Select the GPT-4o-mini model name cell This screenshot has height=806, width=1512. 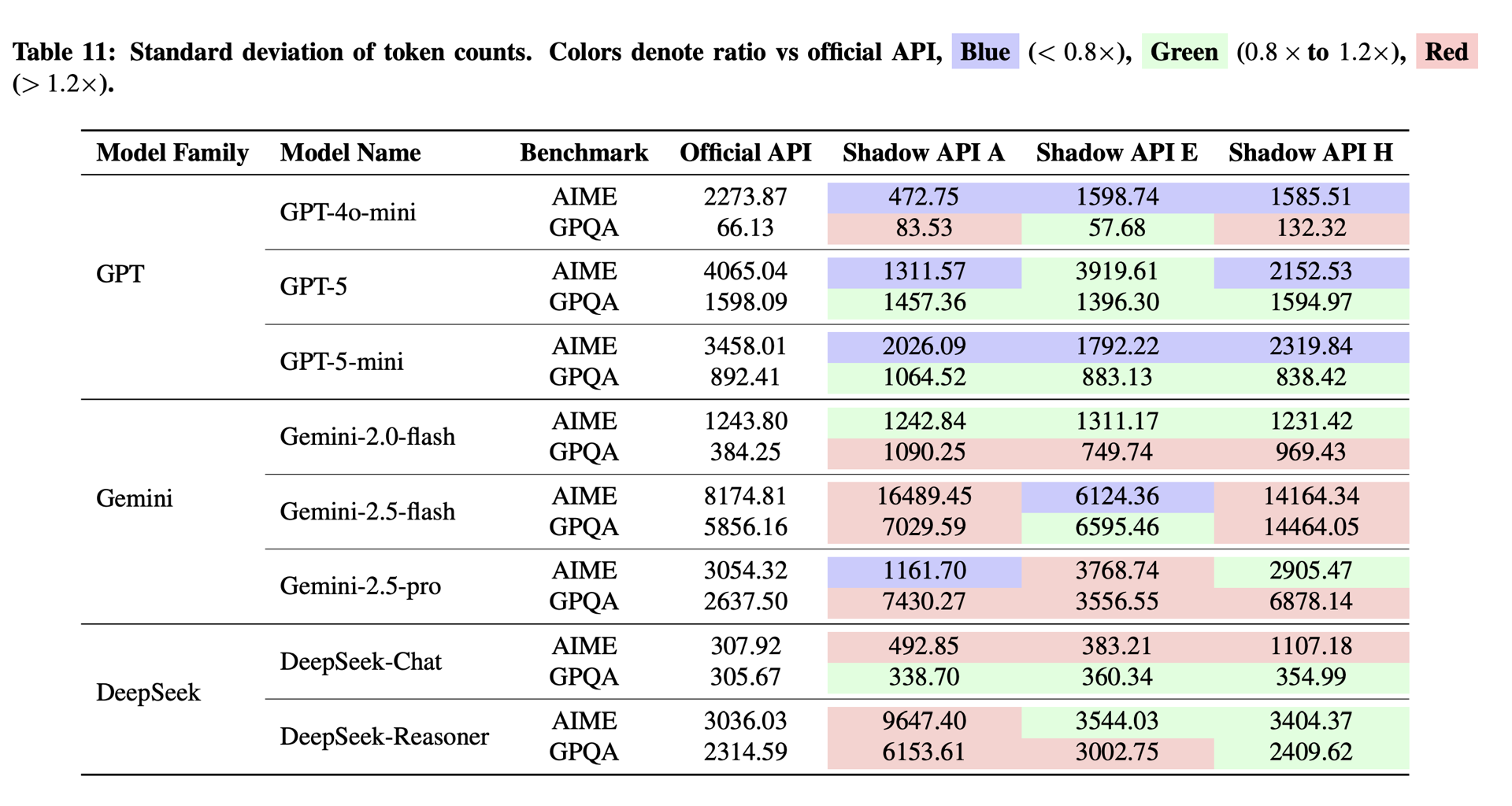[348, 213]
